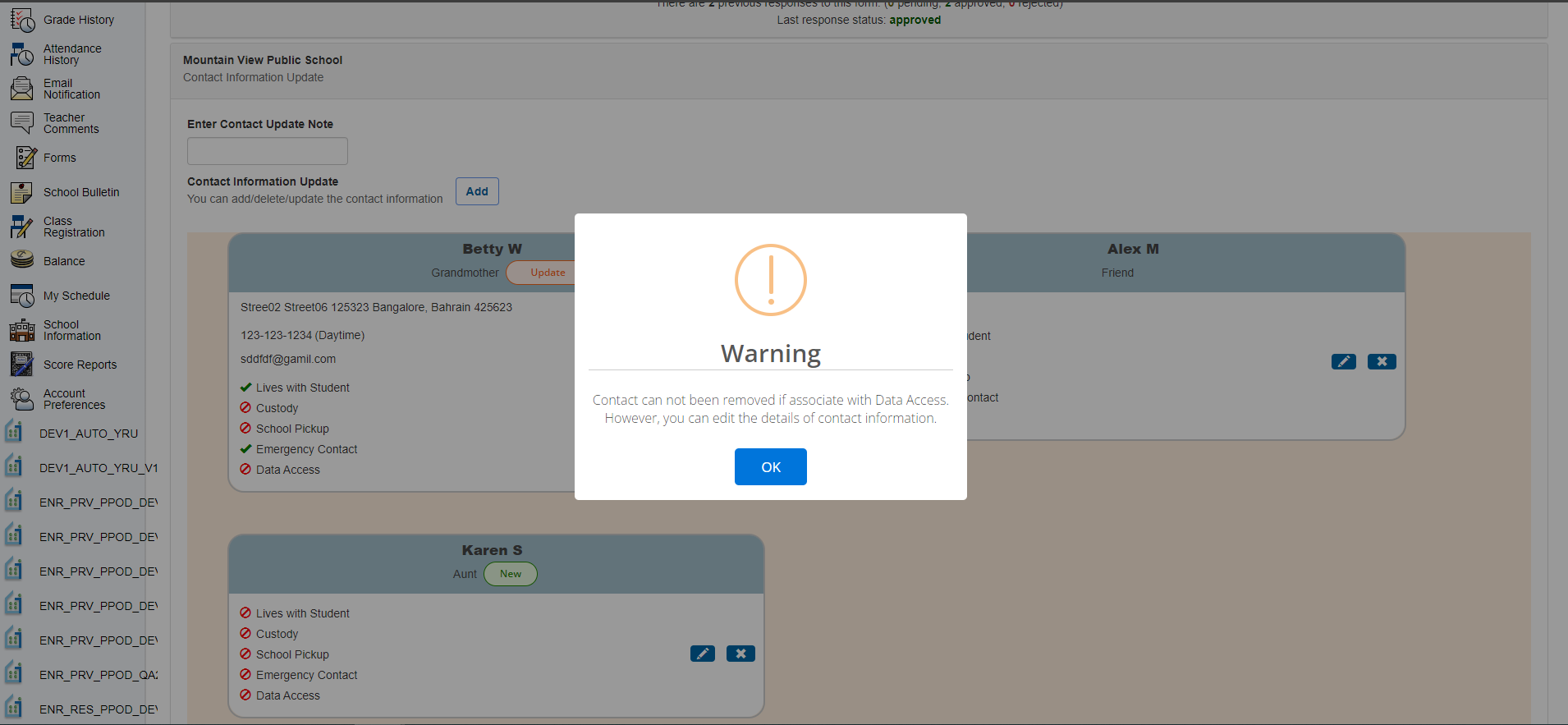This screenshot has width=1568, height=725.
Task: Edit Alex M contact with pencil icon
Action: point(1343,361)
